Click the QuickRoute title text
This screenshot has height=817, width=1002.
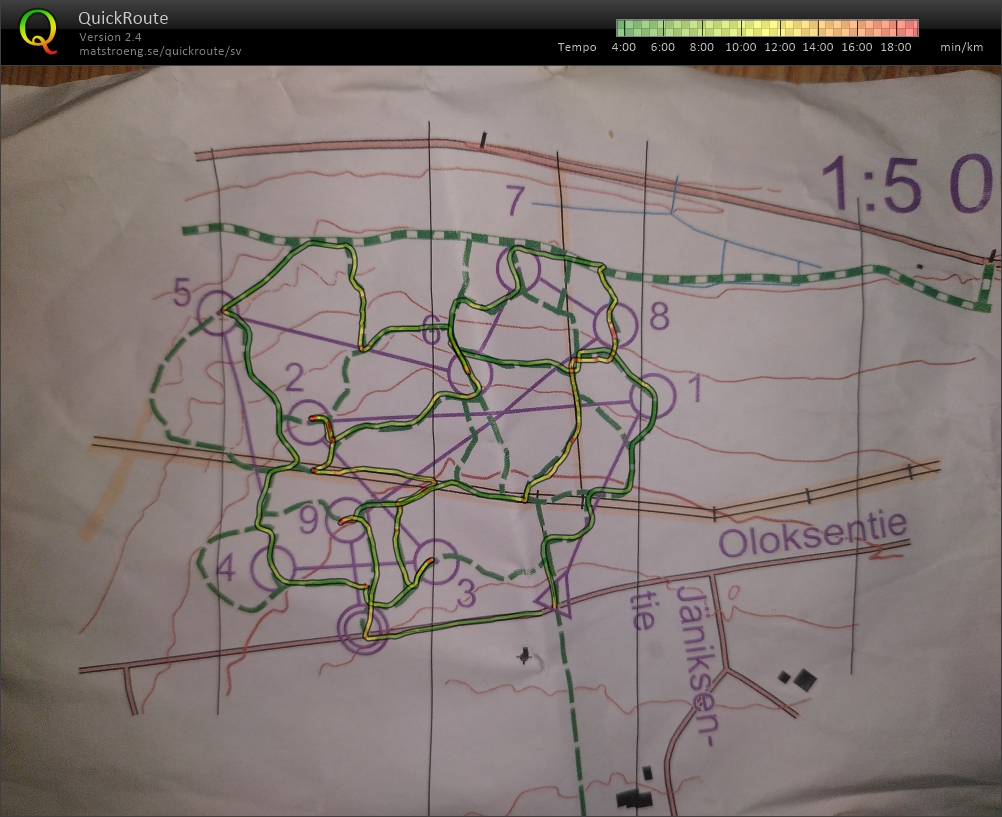coord(123,18)
